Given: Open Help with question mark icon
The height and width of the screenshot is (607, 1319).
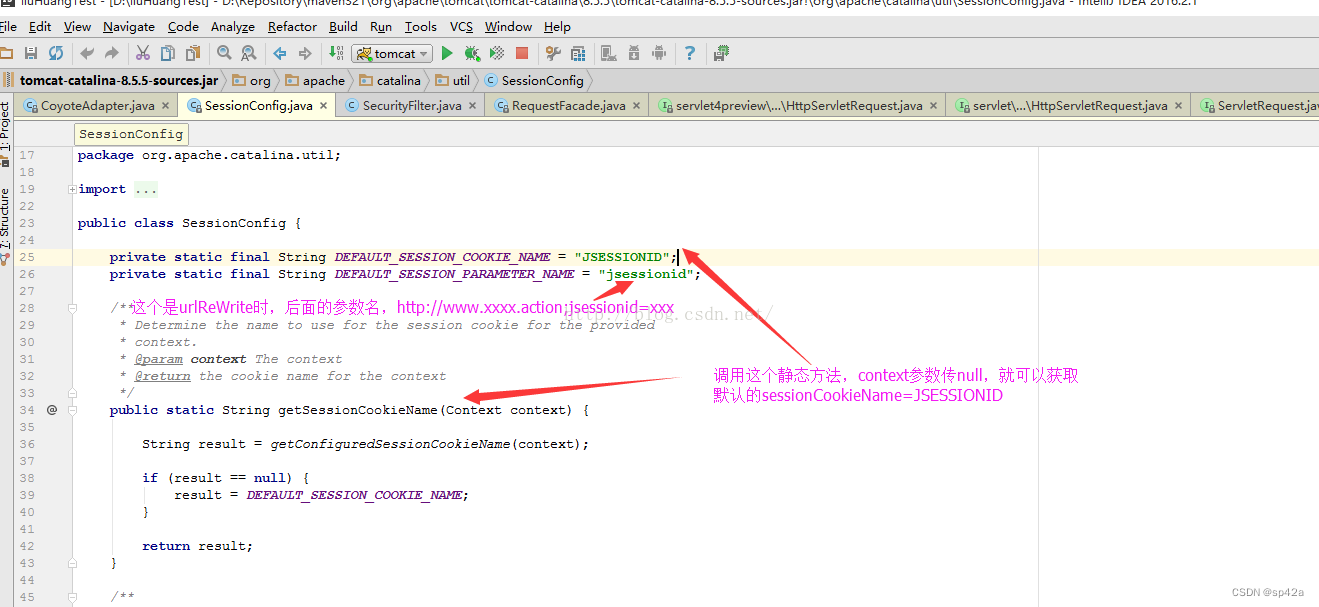Looking at the screenshot, I should [690, 53].
